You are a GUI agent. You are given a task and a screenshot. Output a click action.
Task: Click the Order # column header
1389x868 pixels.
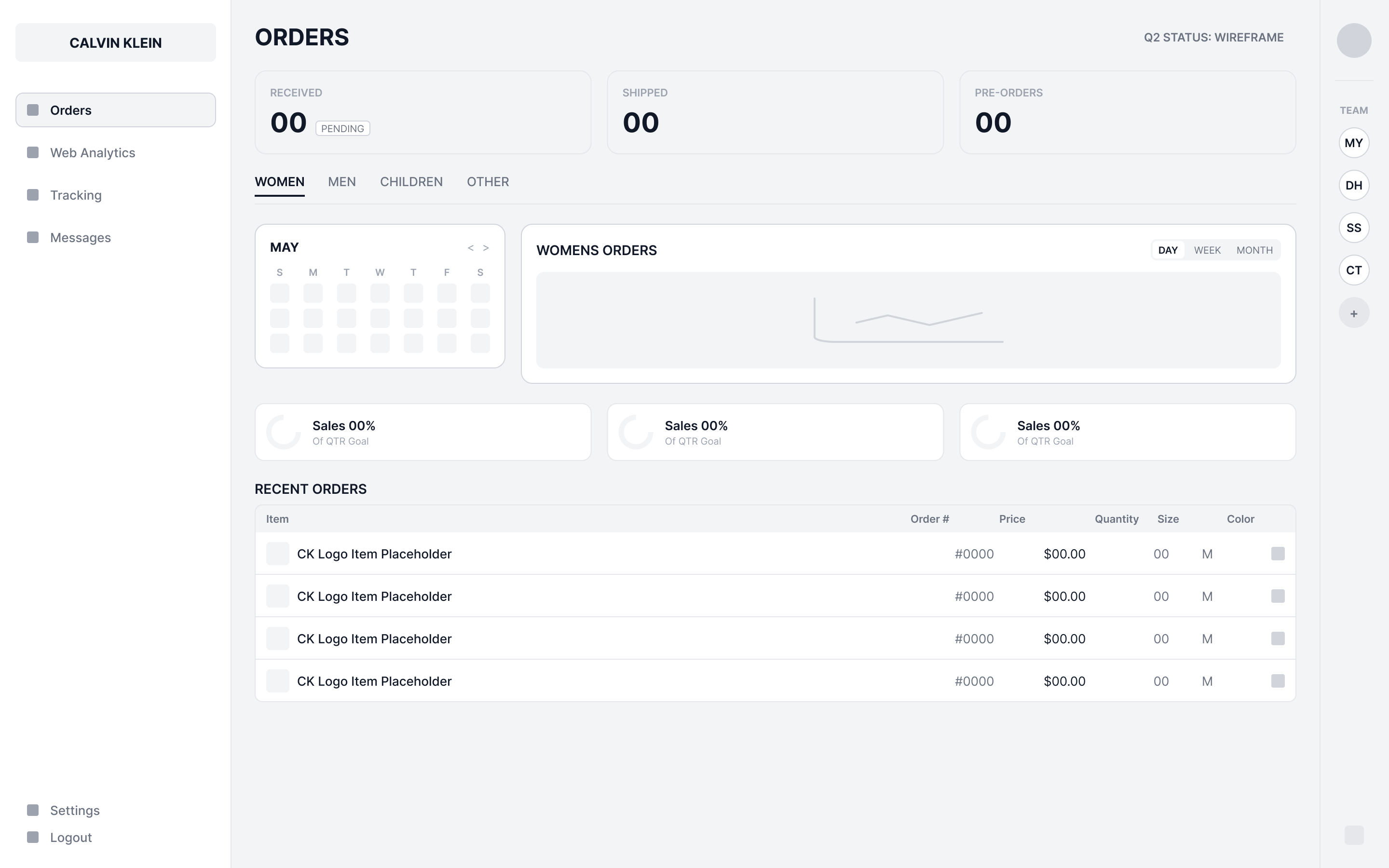click(x=929, y=519)
